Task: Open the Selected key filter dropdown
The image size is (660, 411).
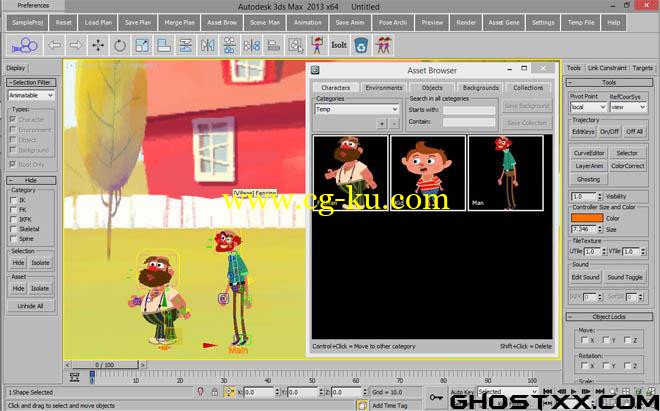Action: coord(508,392)
